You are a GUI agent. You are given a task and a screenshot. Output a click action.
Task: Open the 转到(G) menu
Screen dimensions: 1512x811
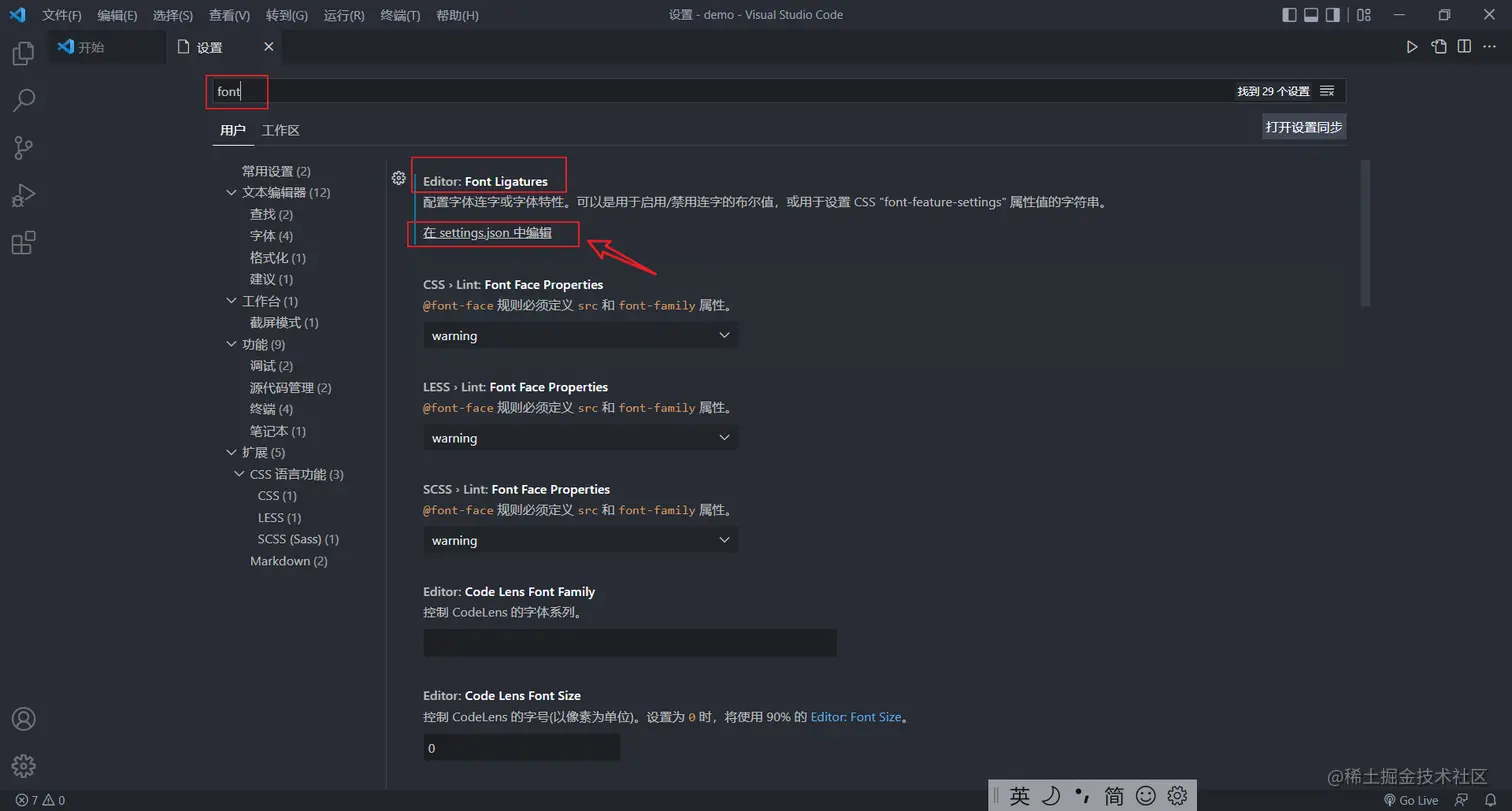(287, 15)
